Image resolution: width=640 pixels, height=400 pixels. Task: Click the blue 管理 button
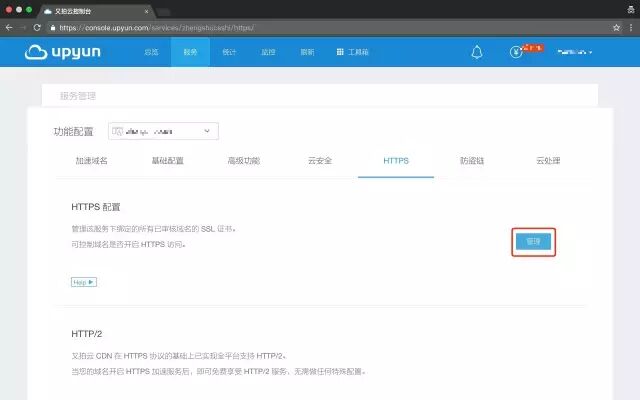[533, 242]
